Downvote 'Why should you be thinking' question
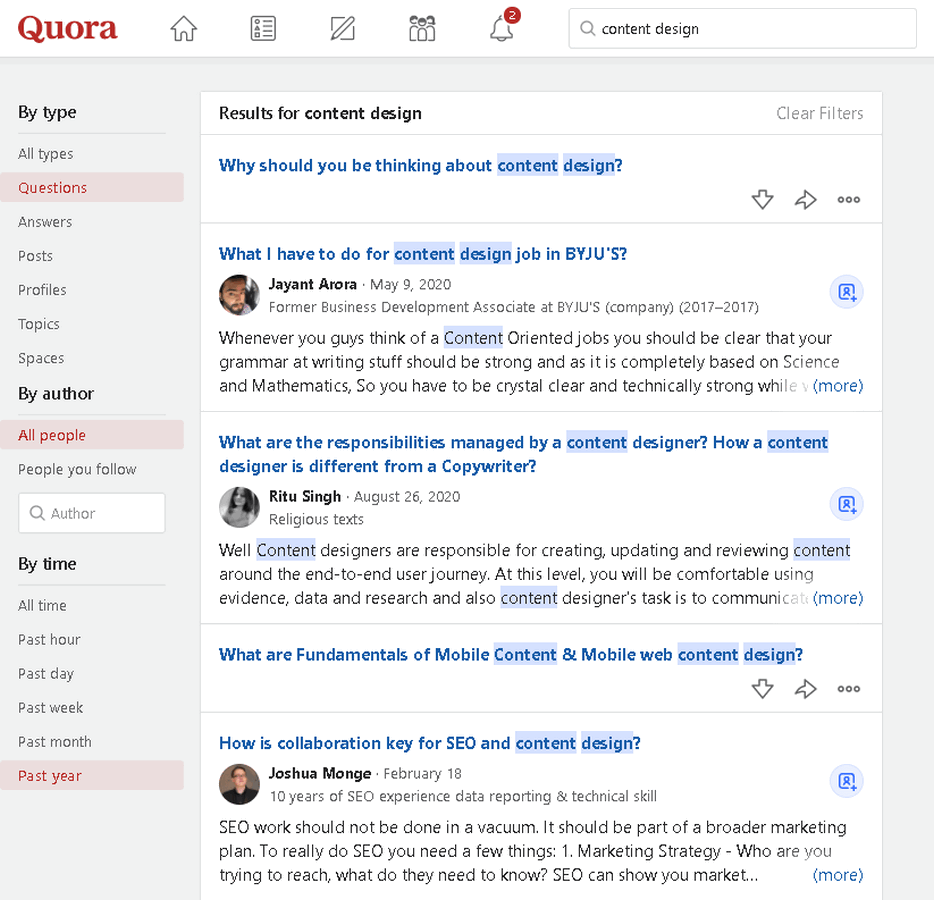This screenshot has width=934, height=900. [762, 200]
